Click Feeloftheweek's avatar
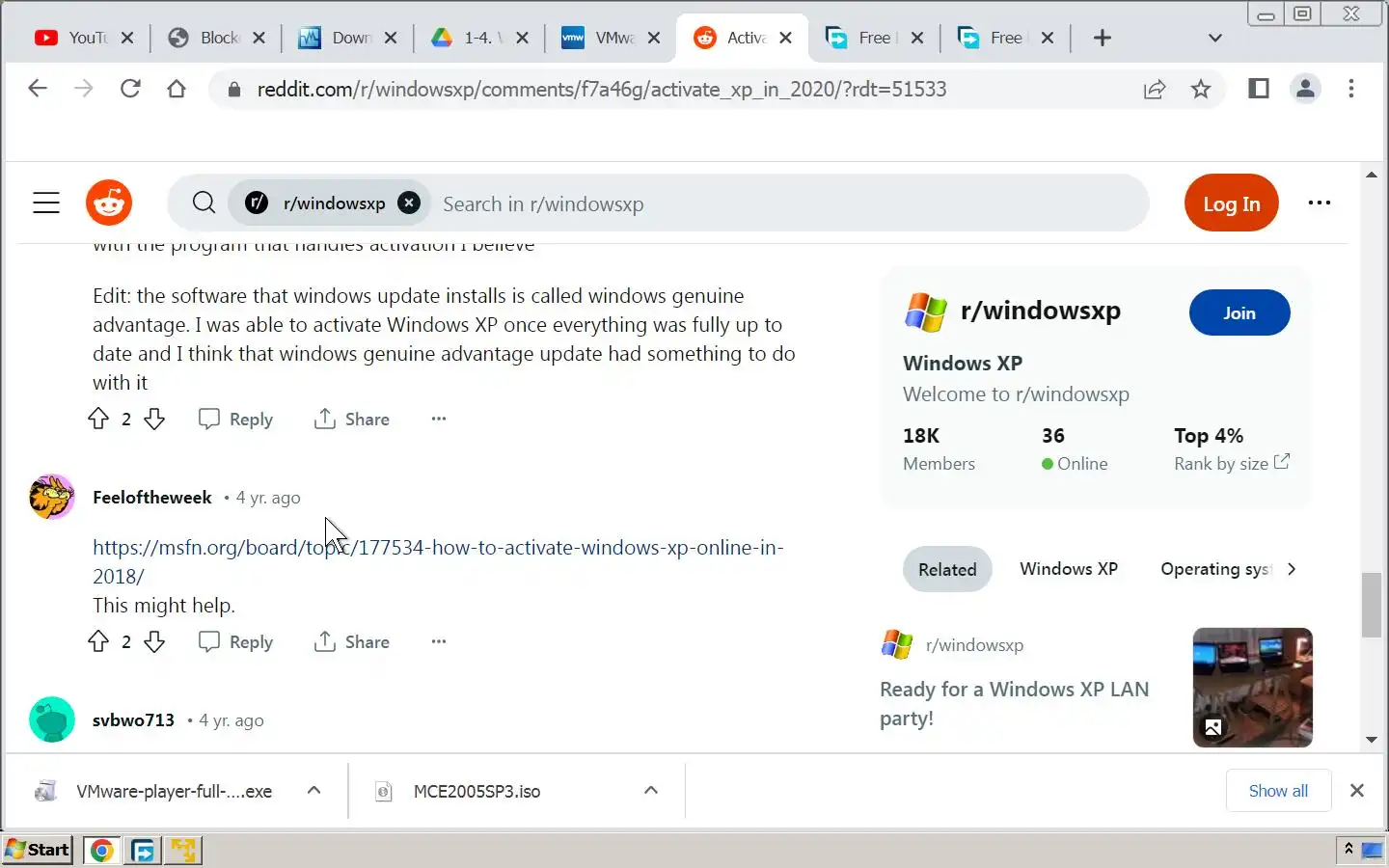 pyautogui.click(x=52, y=497)
